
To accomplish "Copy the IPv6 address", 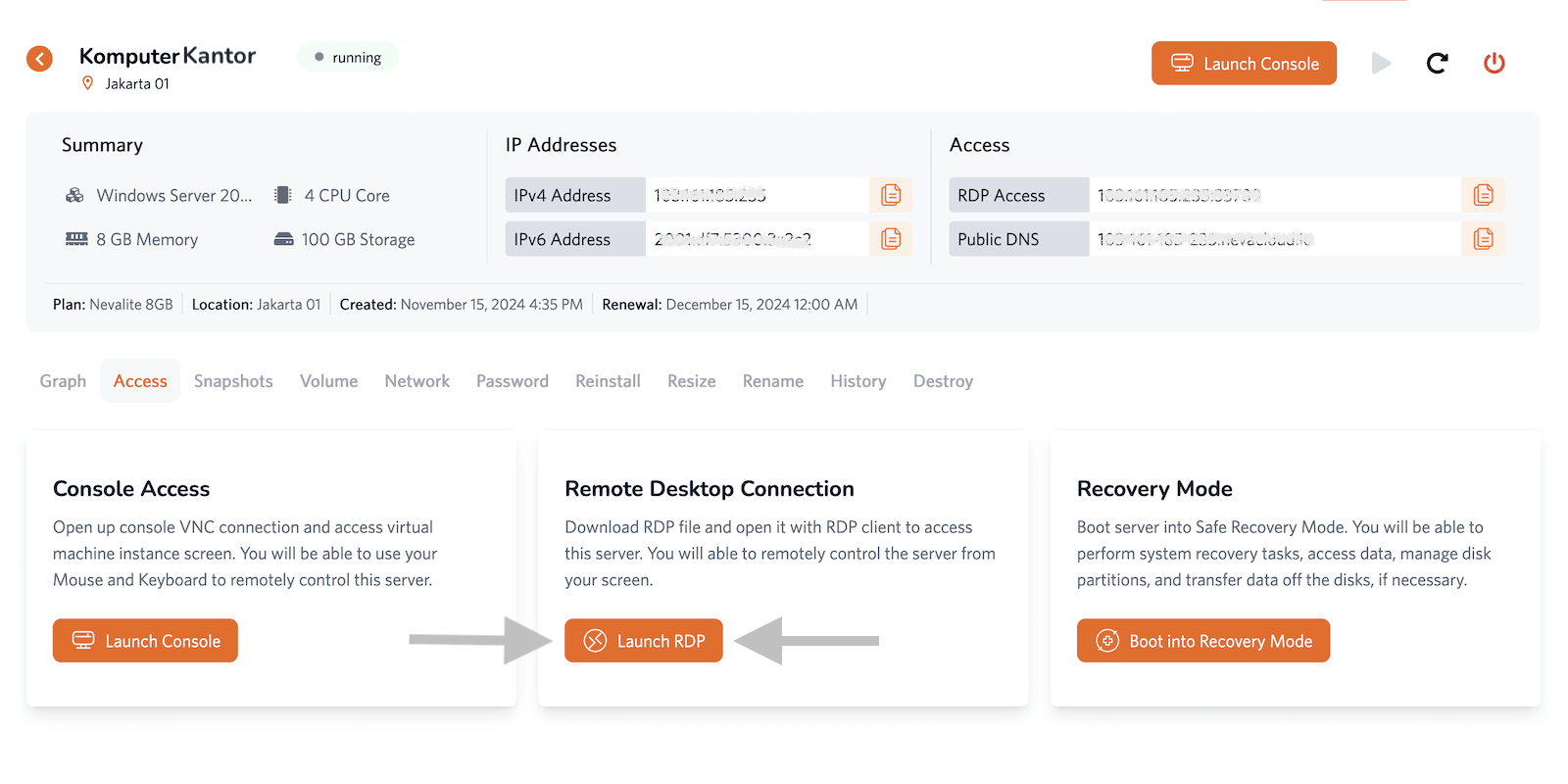I will click(x=890, y=239).
